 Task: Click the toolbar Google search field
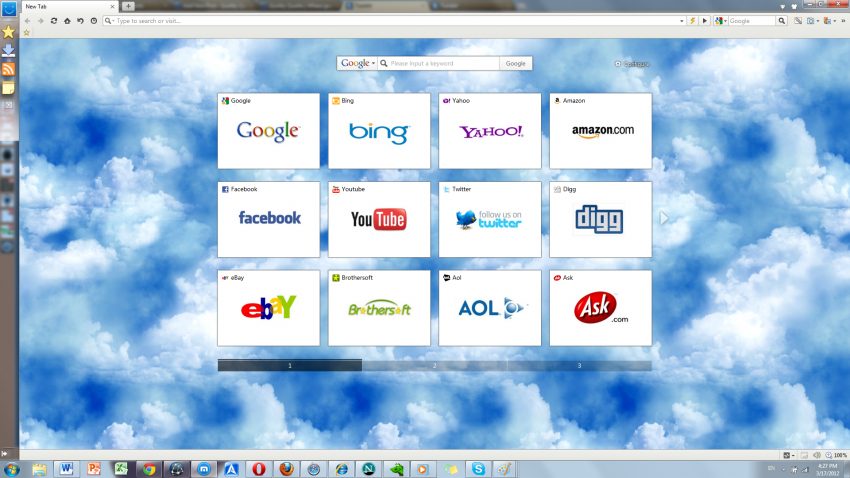coord(752,21)
